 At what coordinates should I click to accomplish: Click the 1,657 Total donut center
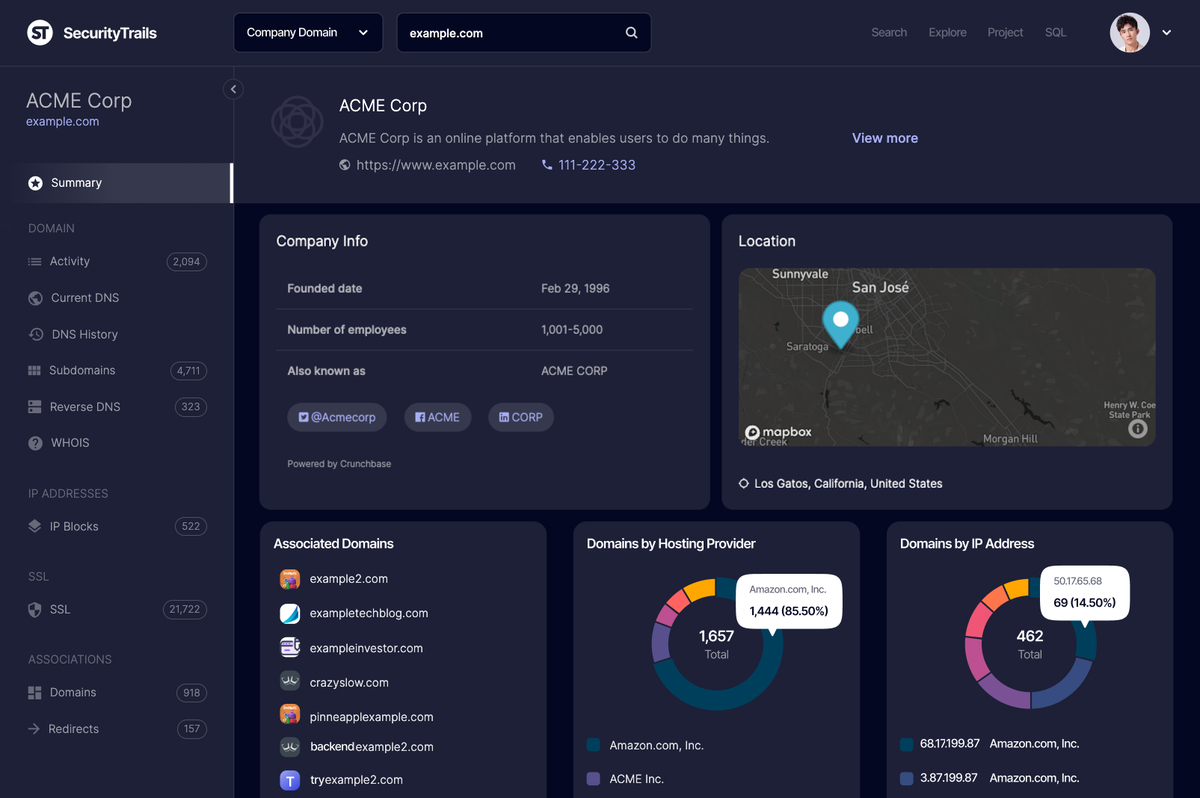tap(716, 644)
